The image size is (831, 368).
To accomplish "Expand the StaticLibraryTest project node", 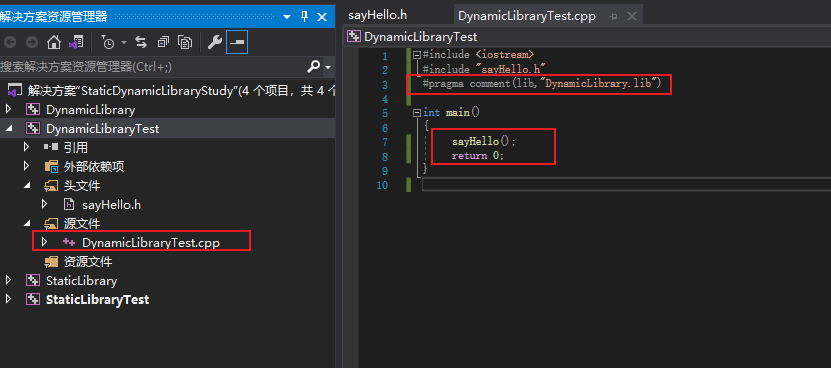I will click(x=8, y=300).
